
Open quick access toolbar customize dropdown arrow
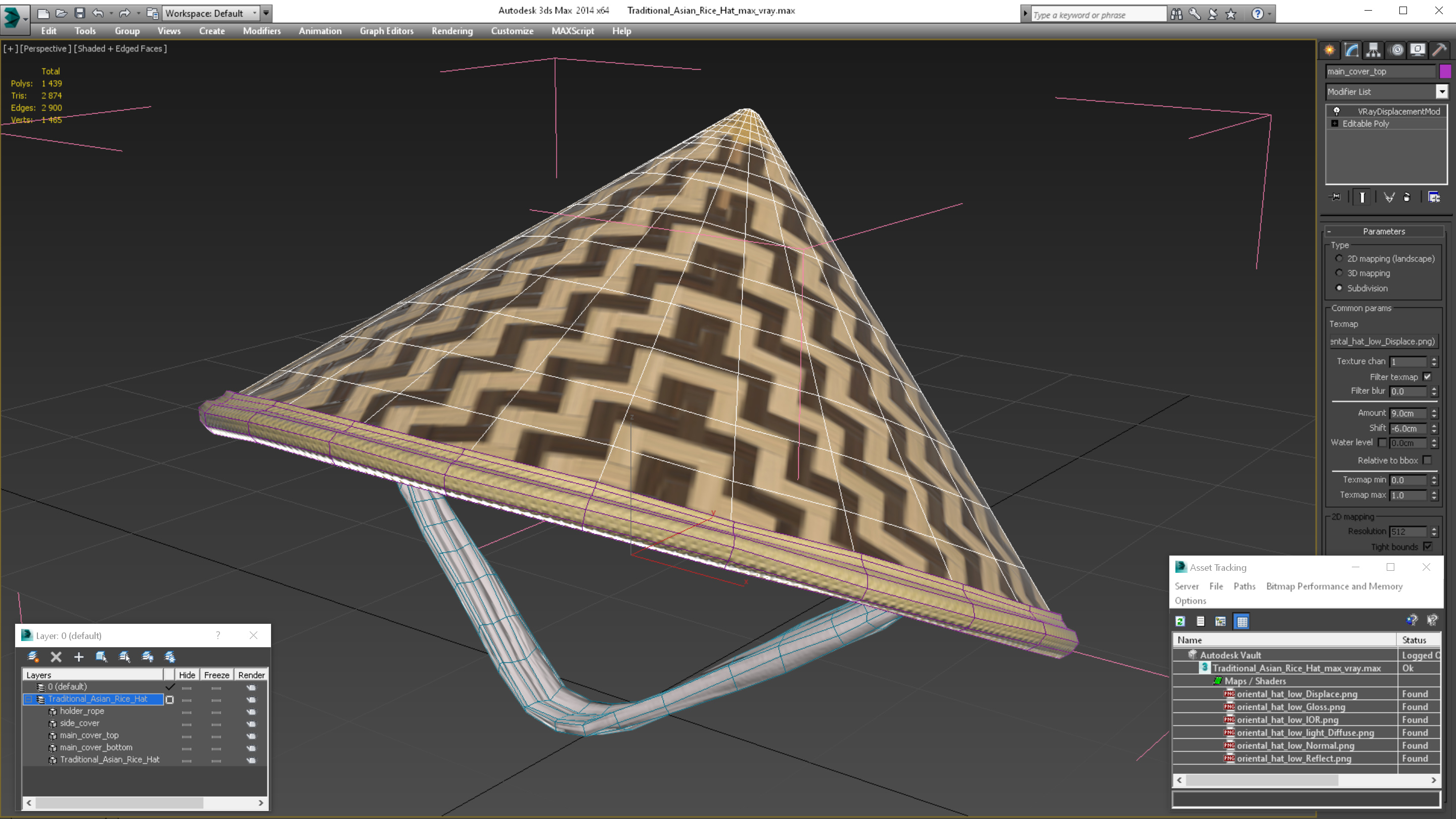point(266,13)
